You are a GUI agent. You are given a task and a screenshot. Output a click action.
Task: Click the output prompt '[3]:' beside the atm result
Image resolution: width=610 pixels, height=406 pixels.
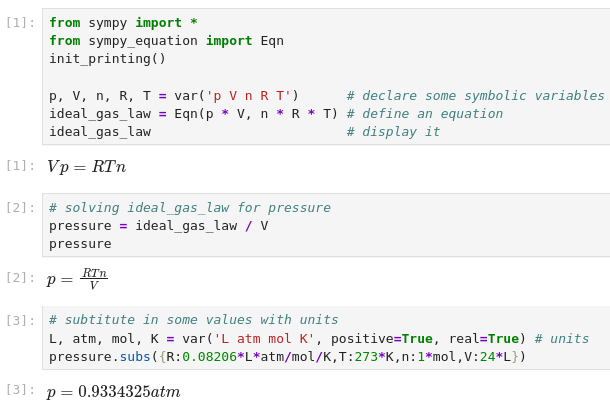coord(20,390)
